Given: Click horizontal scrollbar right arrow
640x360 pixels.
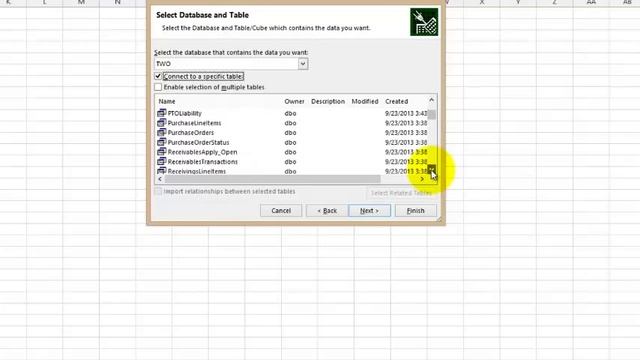Looking at the screenshot, I should (422, 179).
